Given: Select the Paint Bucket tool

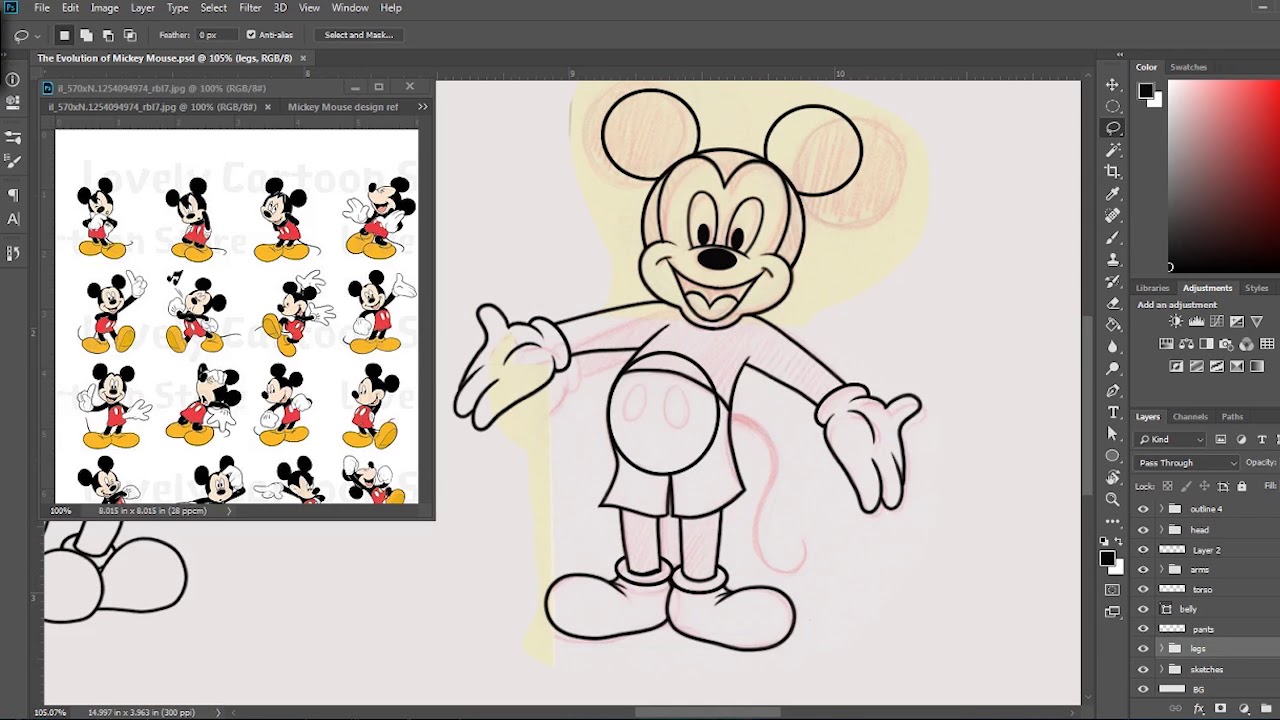Looking at the screenshot, I should 1113,325.
